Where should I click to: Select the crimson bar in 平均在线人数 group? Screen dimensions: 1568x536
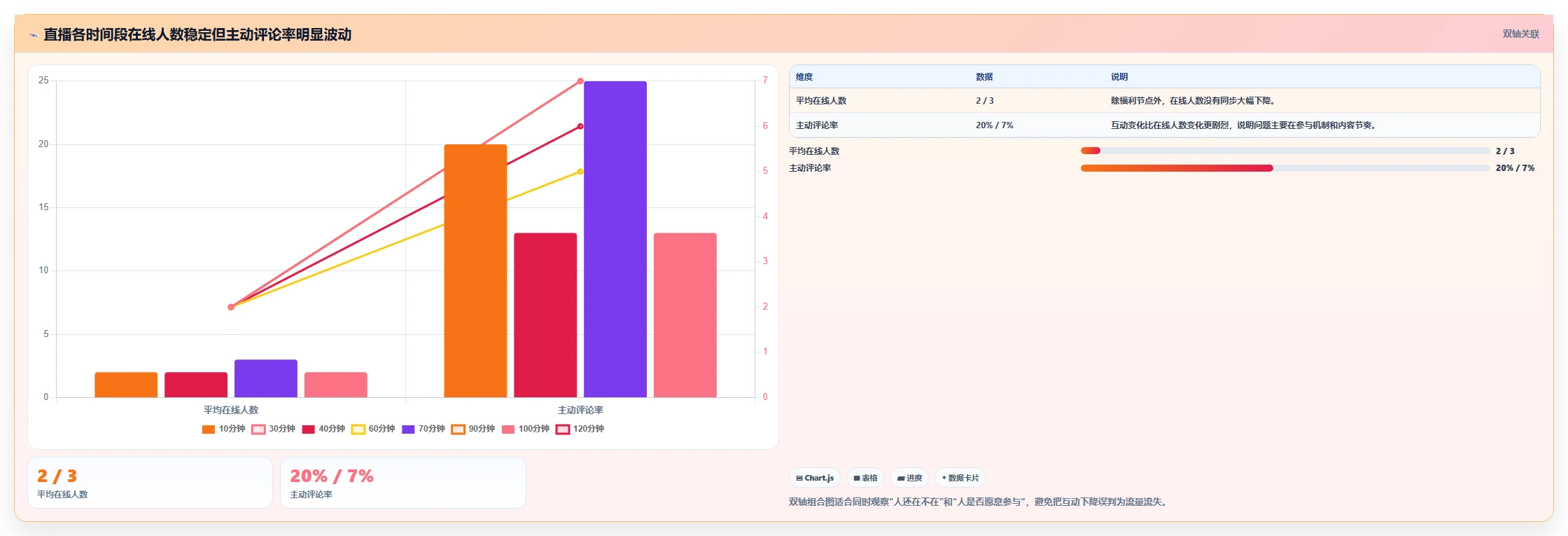click(196, 385)
